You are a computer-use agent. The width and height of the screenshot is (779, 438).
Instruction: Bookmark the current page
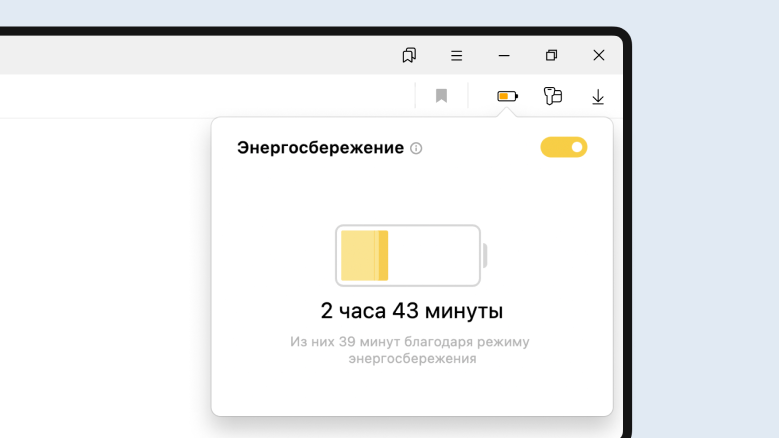[x=441, y=96]
